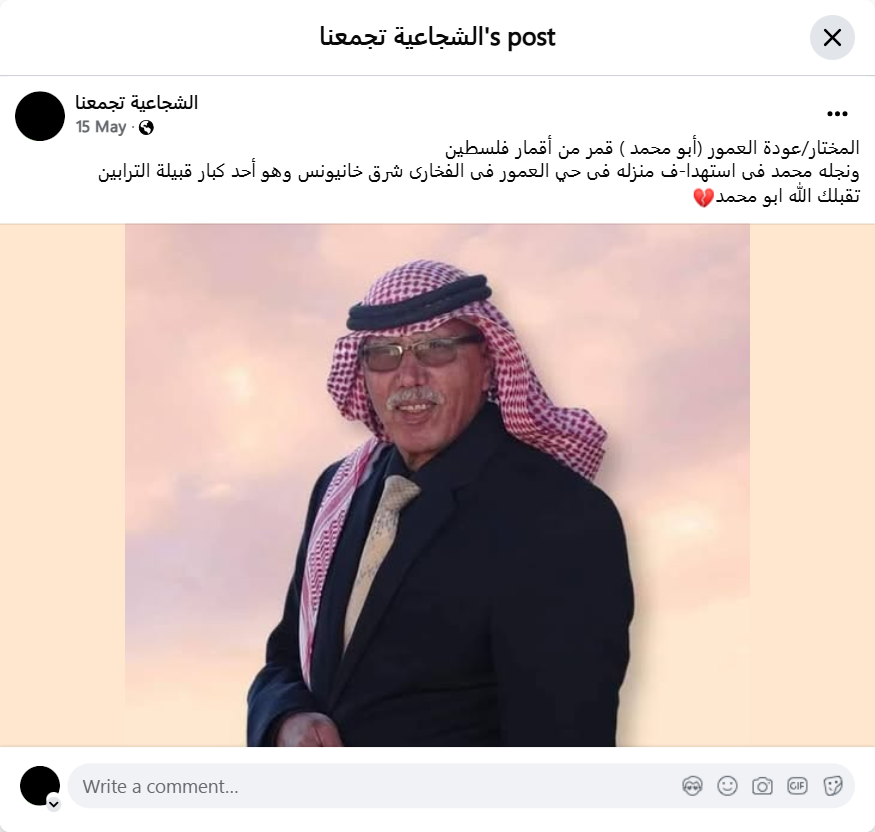The height and width of the screenshot is (832, 875).
Task: Click the broken heart emoji in post
Action: (703, 198)
